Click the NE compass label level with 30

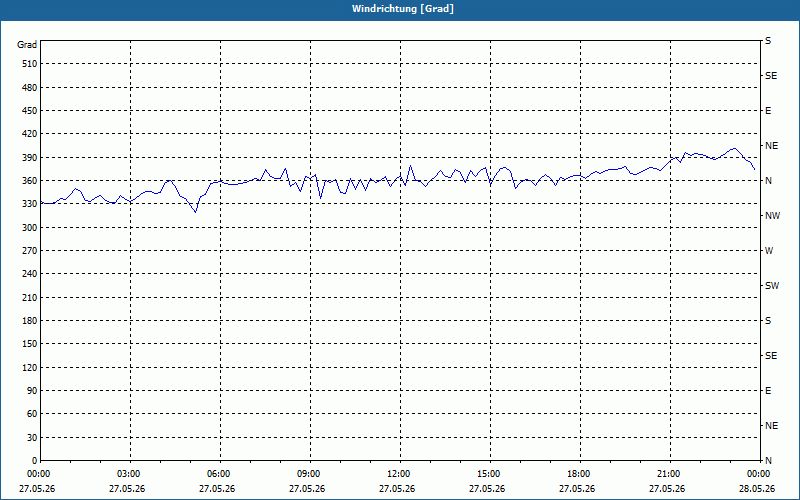pyautogui.click(x=772, y=426)
